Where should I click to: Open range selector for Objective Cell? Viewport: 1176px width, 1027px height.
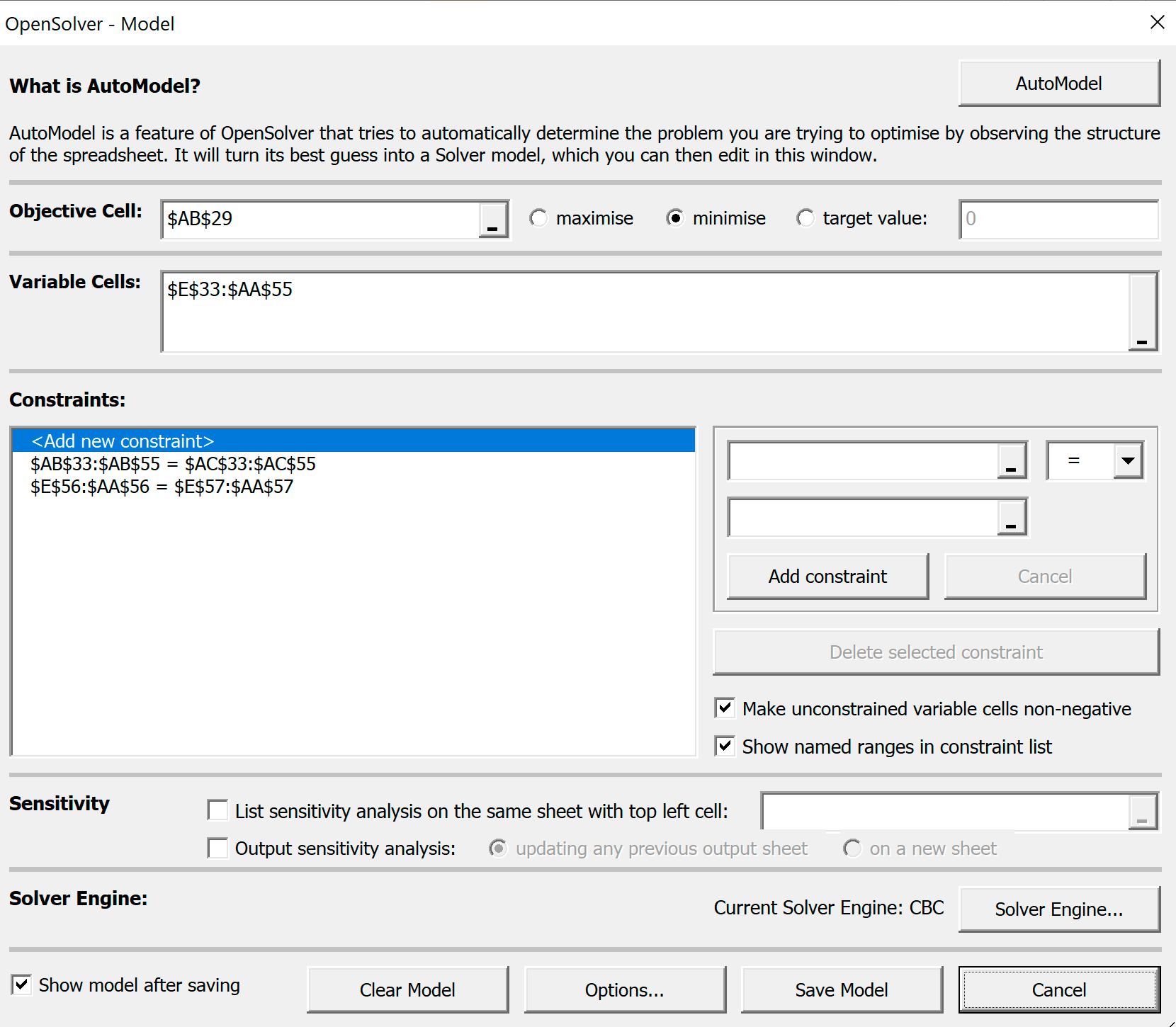coord(493,220)
